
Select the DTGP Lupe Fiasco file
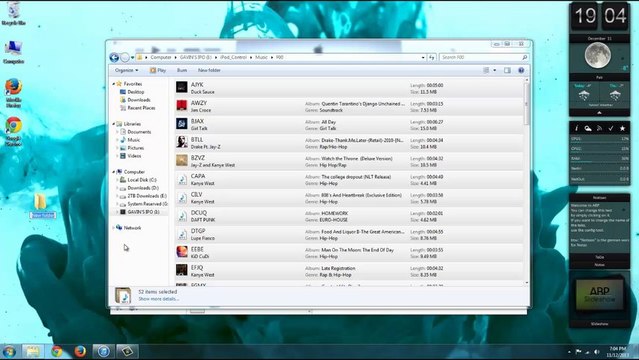click(x=349, y=234)
